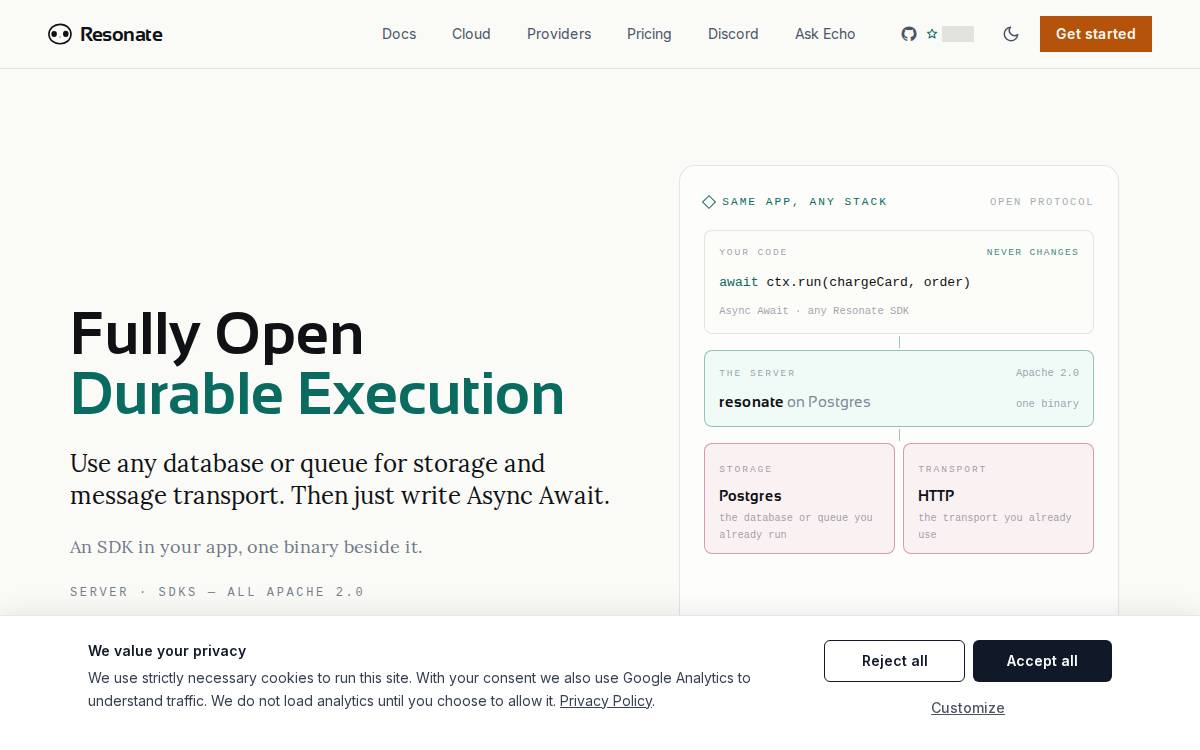This screenshot has height=750, width=1200.
Task: Open the Customize cookie settings link
Action: 968,708
